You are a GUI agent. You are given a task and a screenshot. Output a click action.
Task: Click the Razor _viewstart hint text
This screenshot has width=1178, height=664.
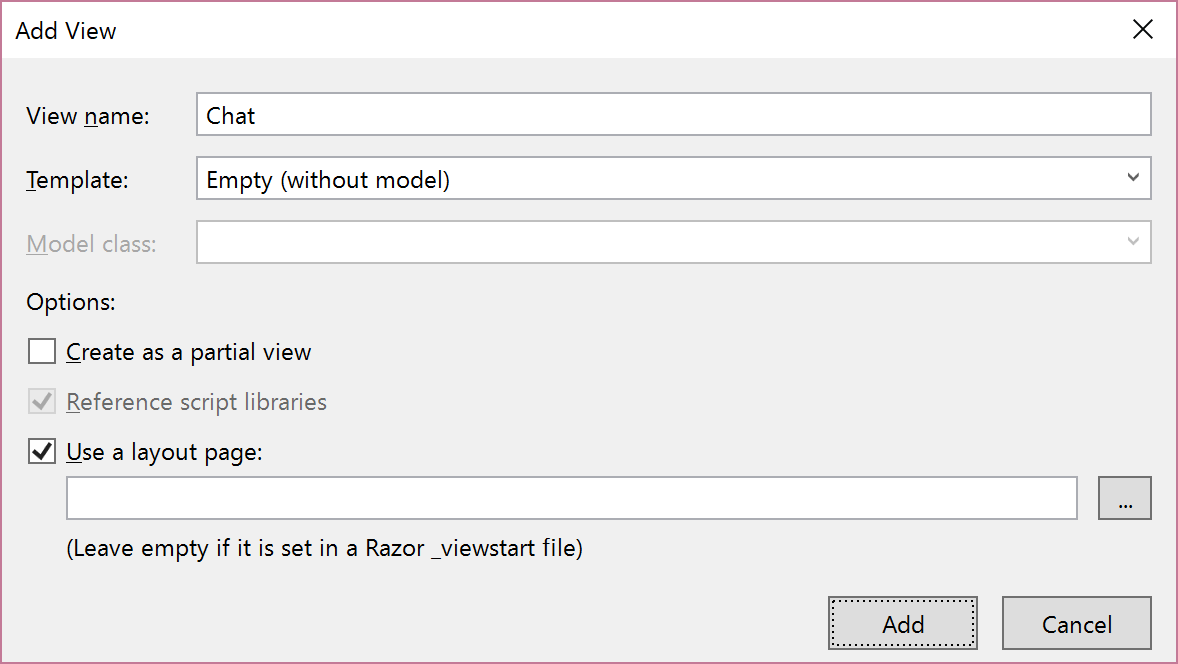coord(325,548)
